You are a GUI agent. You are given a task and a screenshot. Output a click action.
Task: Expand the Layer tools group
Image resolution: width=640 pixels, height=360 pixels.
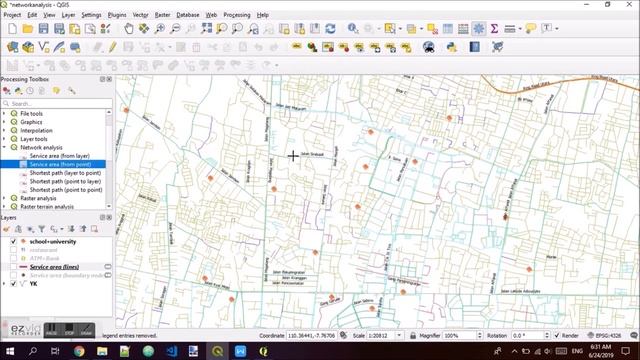click(x=4, y=139)
